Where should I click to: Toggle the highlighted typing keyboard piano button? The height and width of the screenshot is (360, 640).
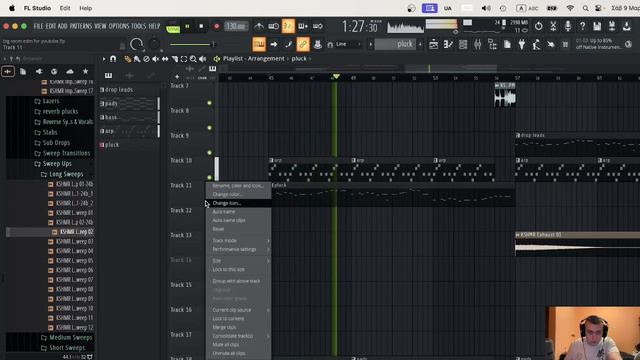tap(259, 44)
